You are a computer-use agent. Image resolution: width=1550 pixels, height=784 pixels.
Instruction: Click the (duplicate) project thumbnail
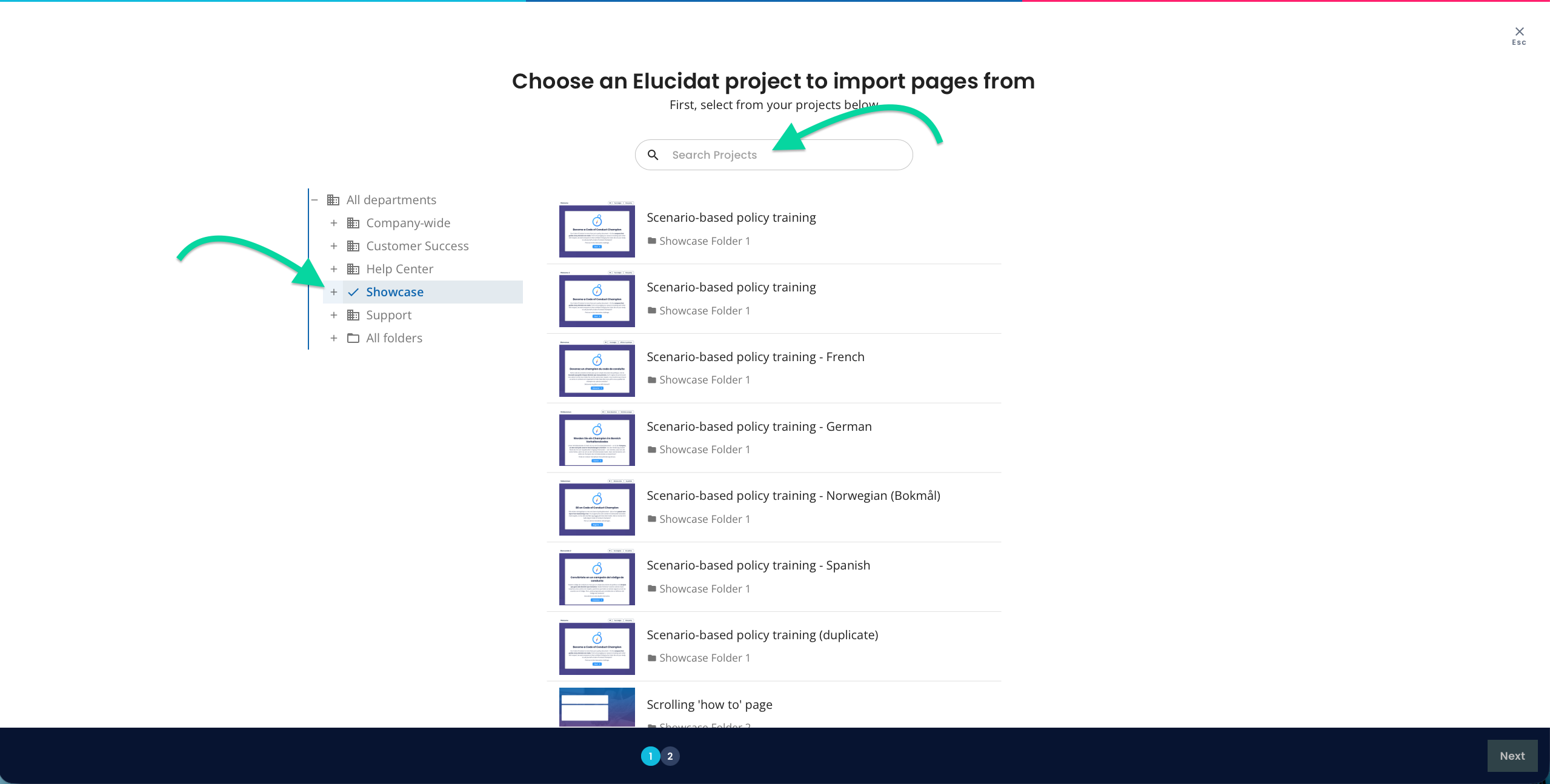[597, 646]
